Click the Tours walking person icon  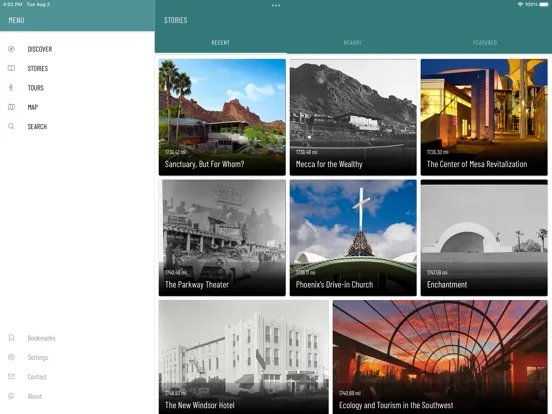[x=11, y=88]
